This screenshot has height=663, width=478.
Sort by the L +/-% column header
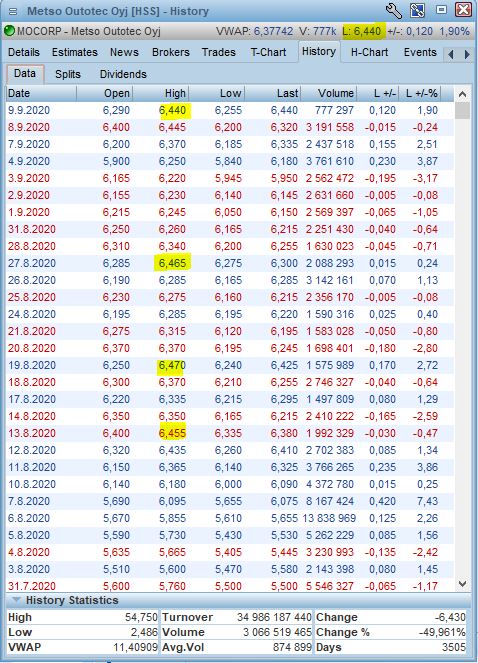(420, 93)
